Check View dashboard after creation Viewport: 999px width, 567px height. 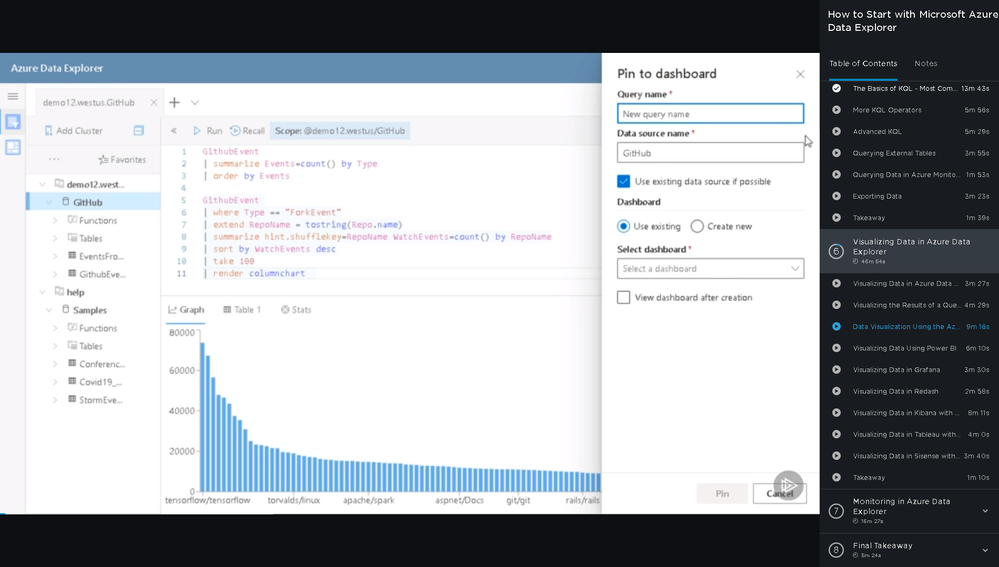pyautogui.click(x=623, y=298)
